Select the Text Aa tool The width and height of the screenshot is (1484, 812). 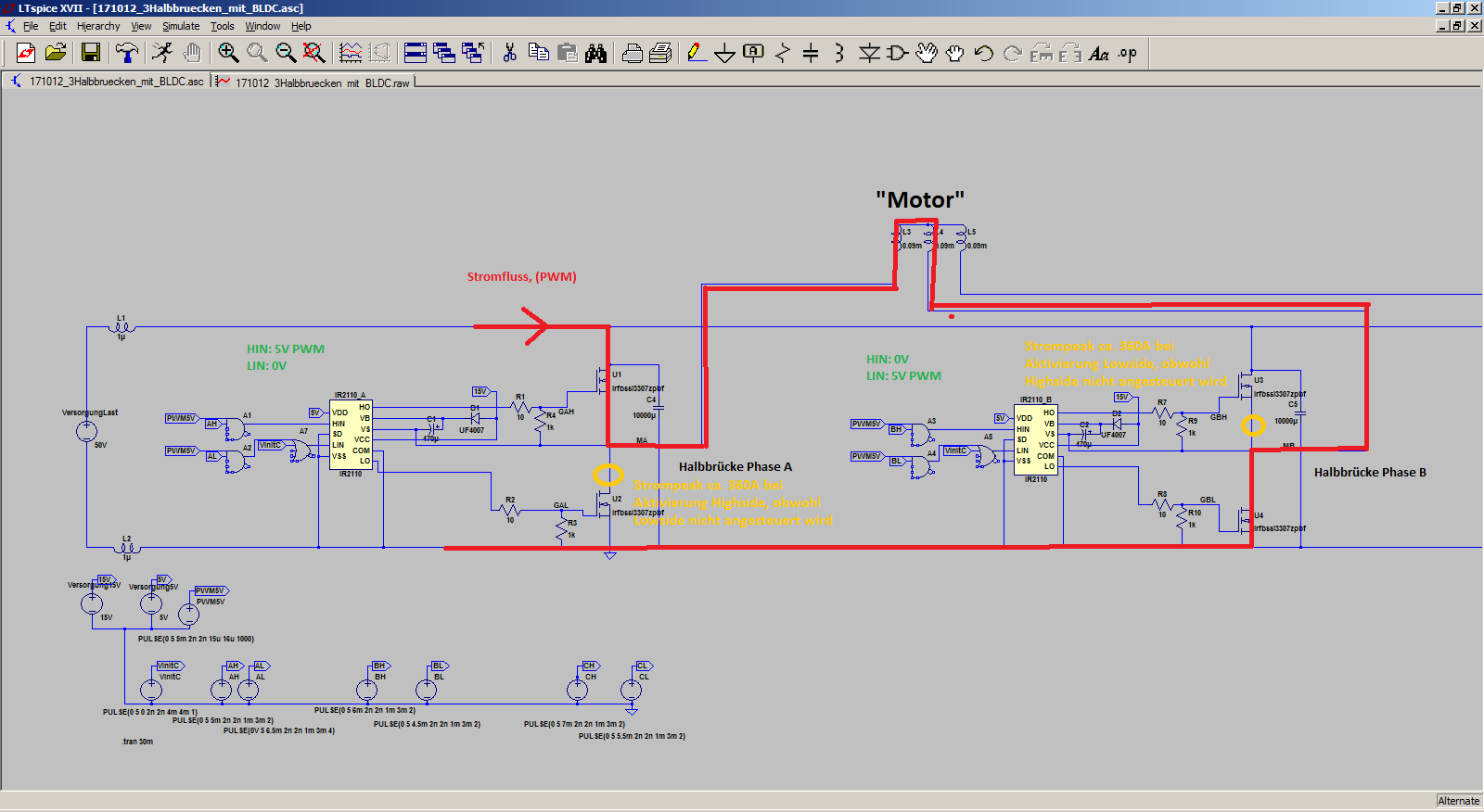coord(1099,53)
